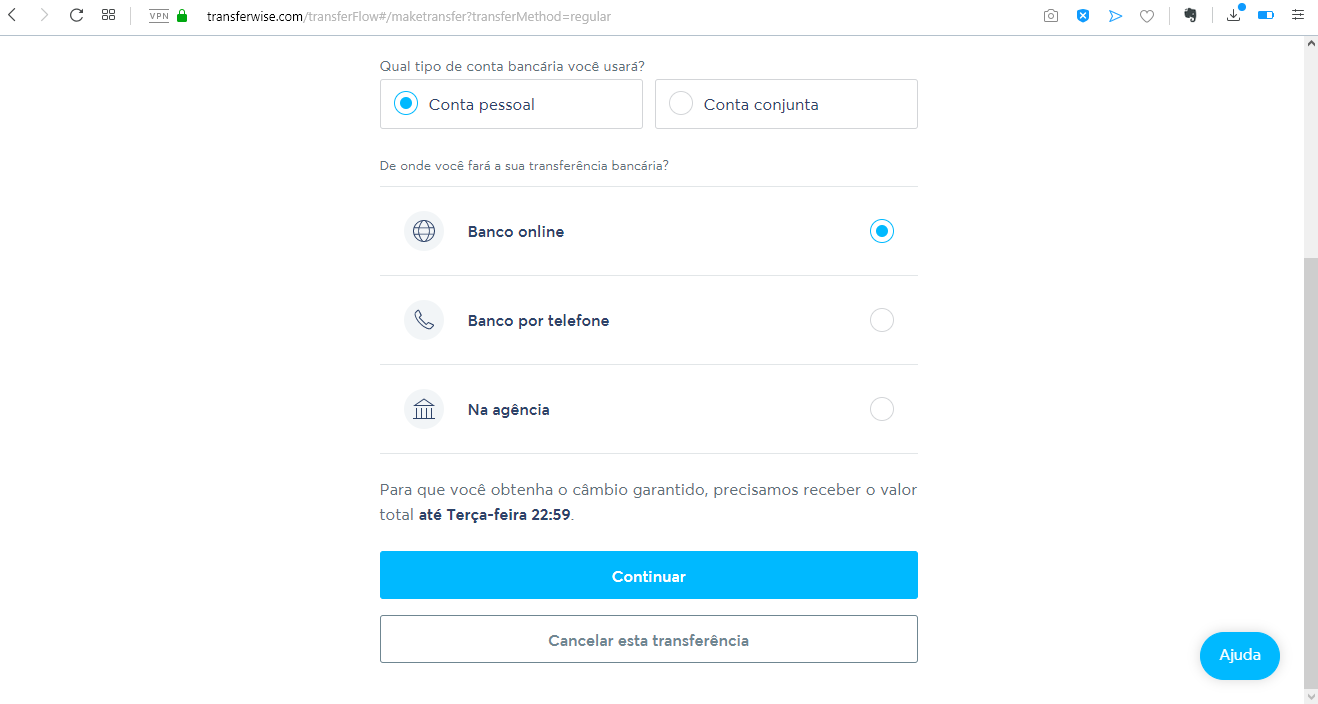The width and height of the screenshot is (1318, 704).
Task: Select the Conta pessoal option
Action: coord(511,104)
